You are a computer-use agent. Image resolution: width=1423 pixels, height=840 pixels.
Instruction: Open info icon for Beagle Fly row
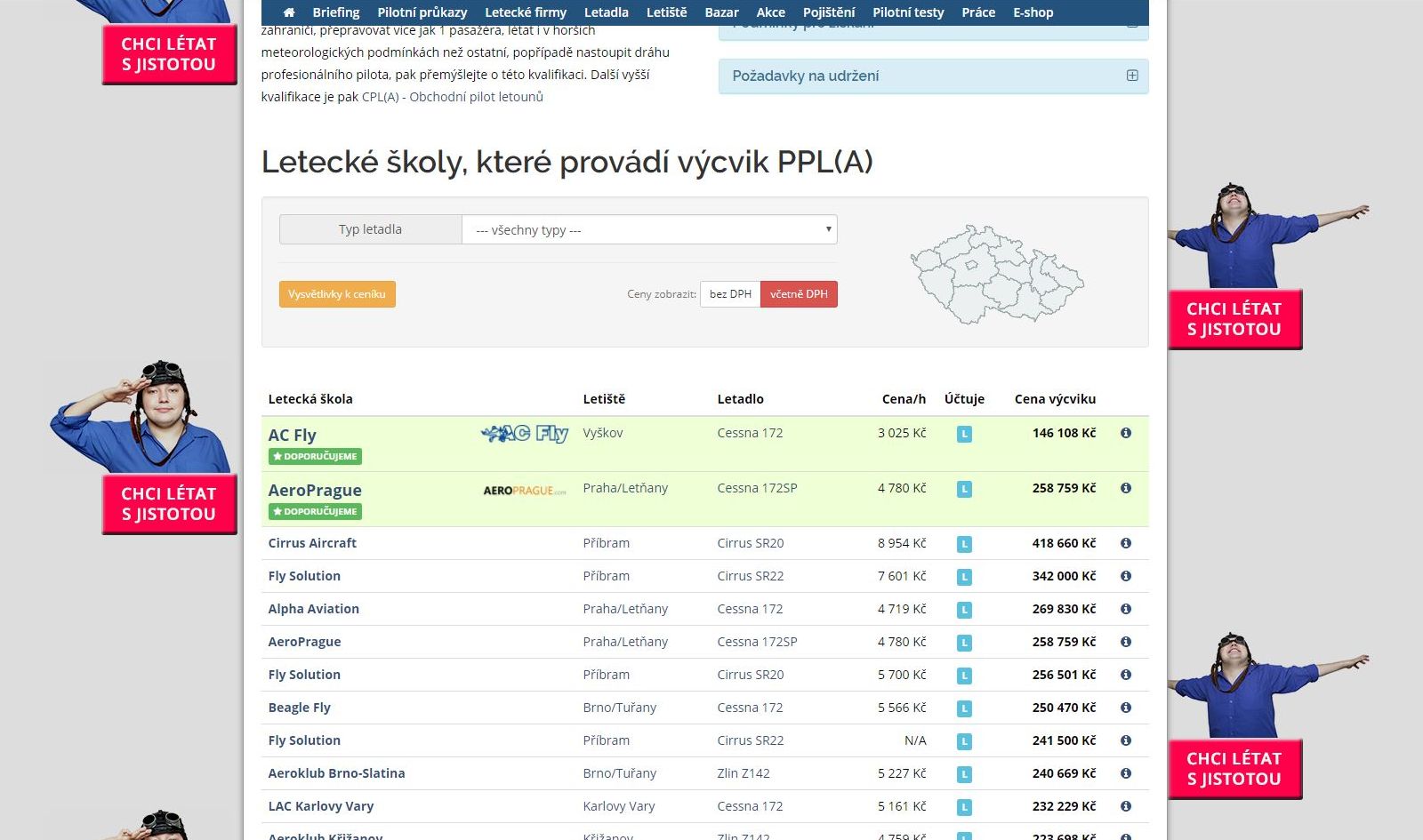tap(1126, 708)
